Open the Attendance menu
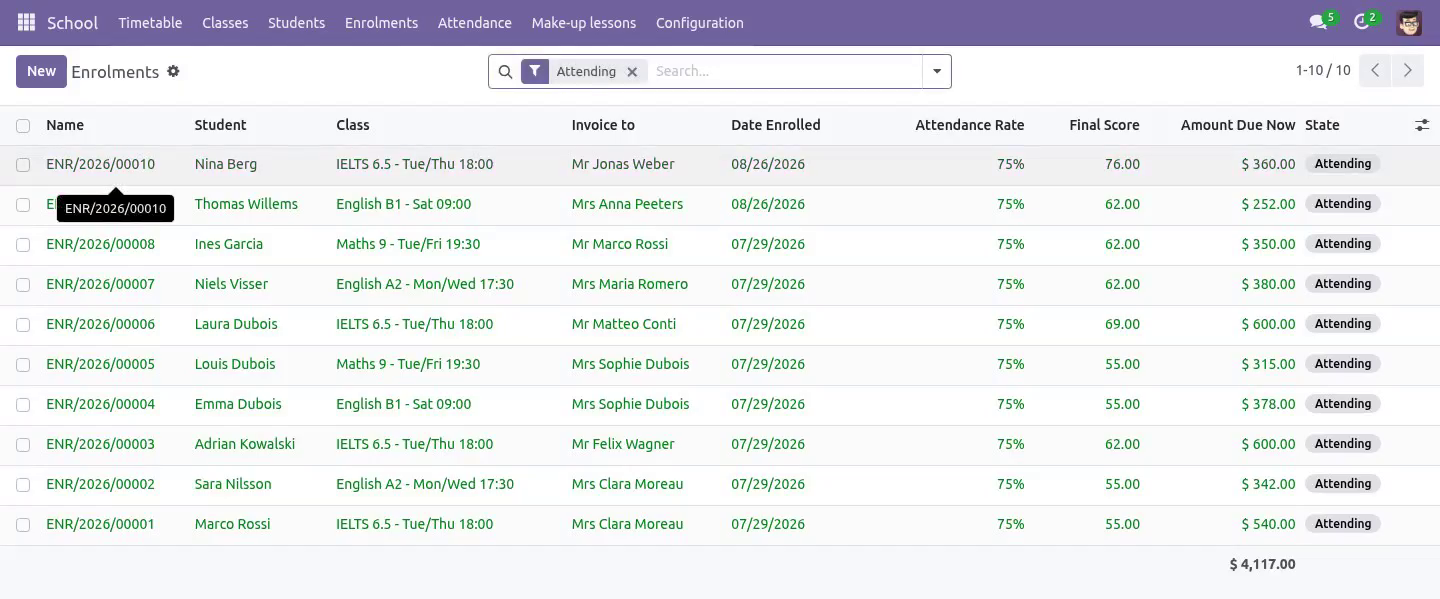The height and width of the screenshot is (599, 1440). click(x=475, y=22)
